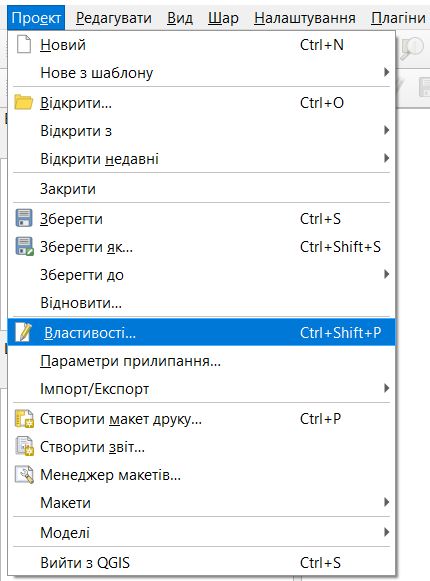Expand the Нове з шаблону submenu arrow

(x=387, y=72)
